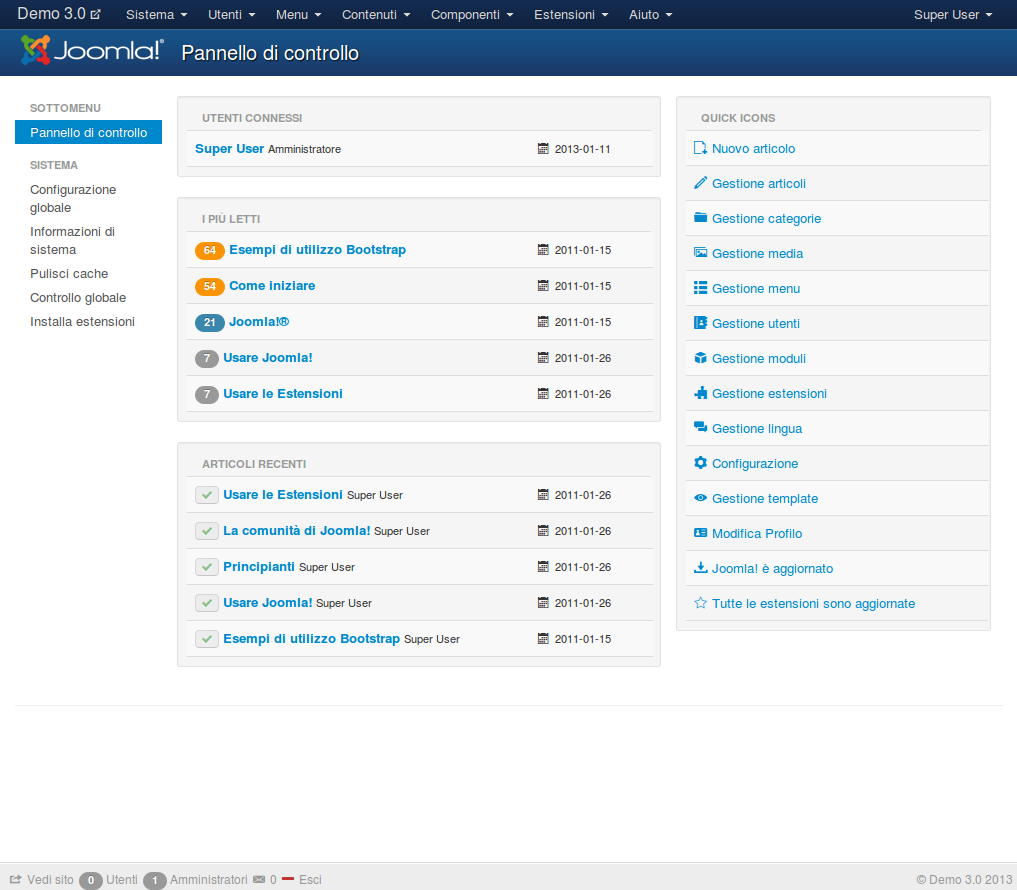Open the Sistema dropdown menu
This screenshot has height=890, width=1017.
click(156, 14)
